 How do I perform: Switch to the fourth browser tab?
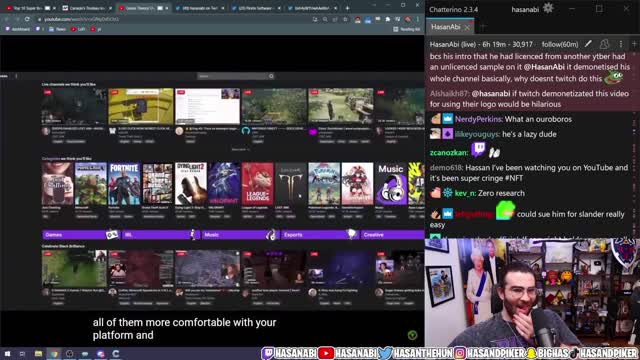coord(199,8)
